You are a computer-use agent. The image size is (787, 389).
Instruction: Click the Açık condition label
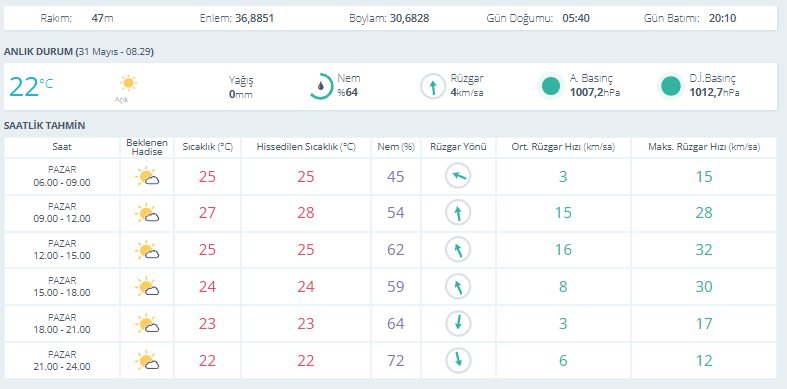click(x=122, y=100)
